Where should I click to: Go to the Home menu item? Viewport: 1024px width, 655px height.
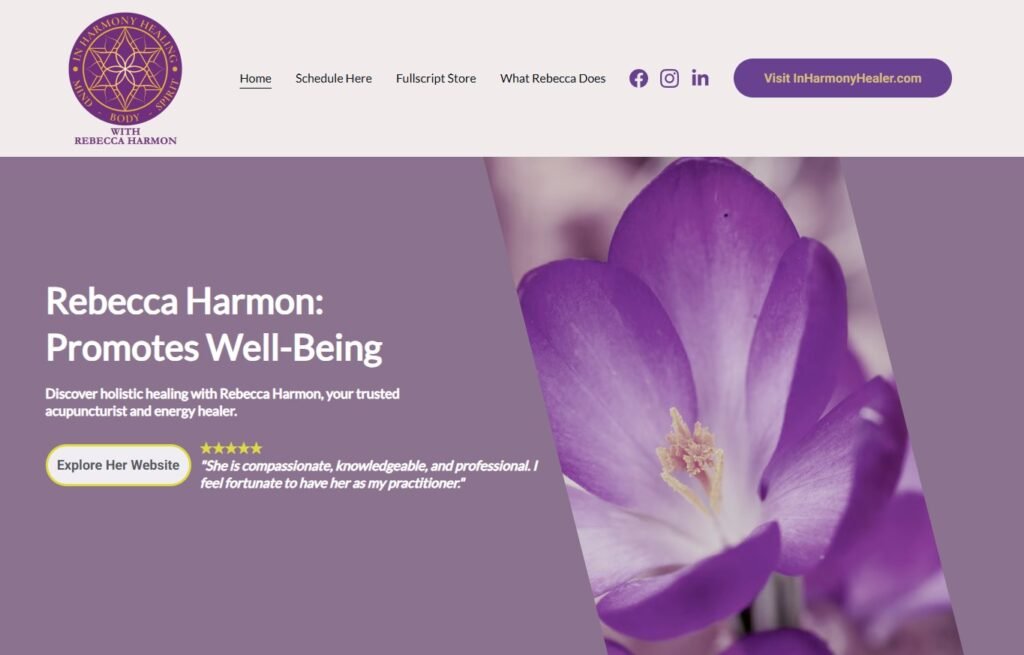pyautogui.click(x=255, y=78)
